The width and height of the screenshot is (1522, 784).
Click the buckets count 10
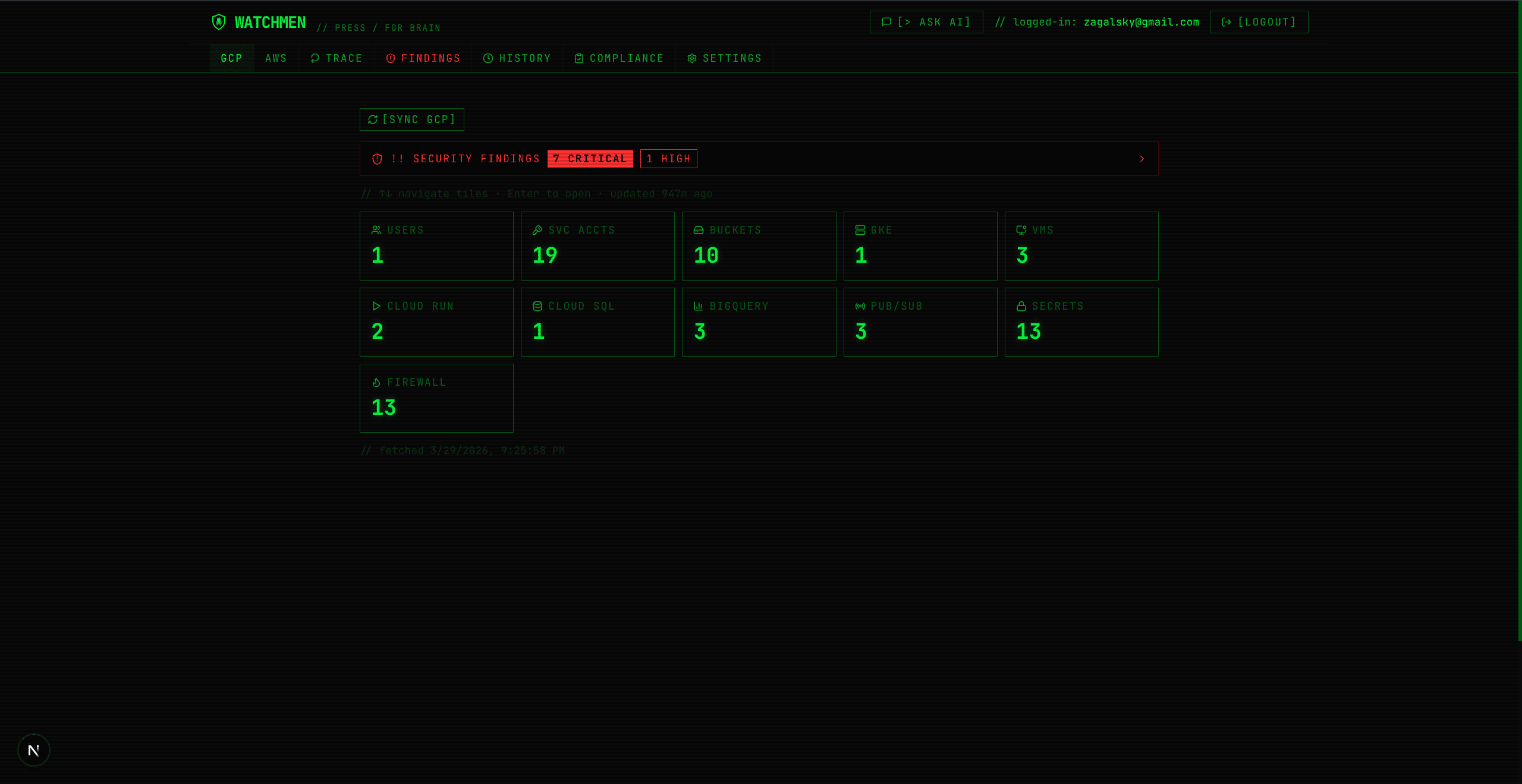[706, 256]
